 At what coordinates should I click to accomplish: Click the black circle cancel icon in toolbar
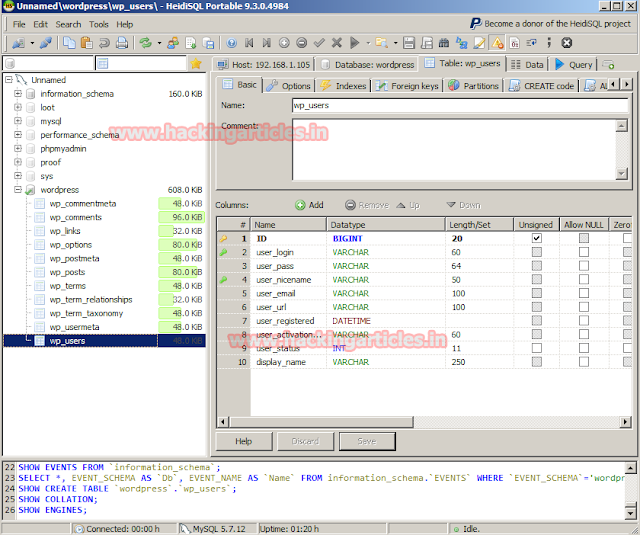[567, 43]
